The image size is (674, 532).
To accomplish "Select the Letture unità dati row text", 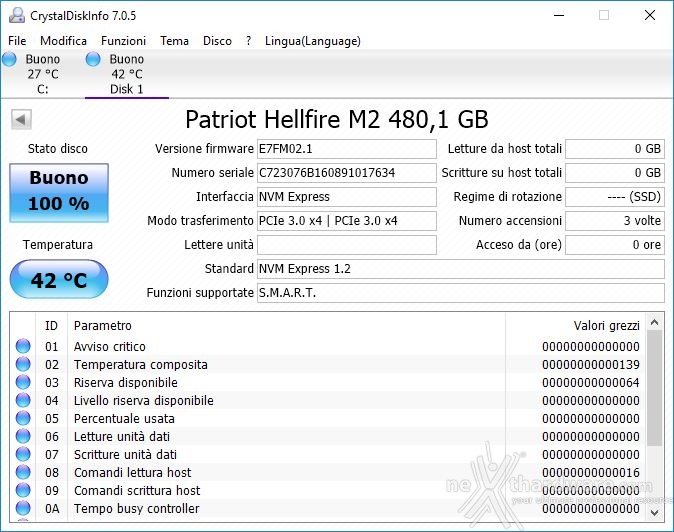I will click(x=122, y=437).
